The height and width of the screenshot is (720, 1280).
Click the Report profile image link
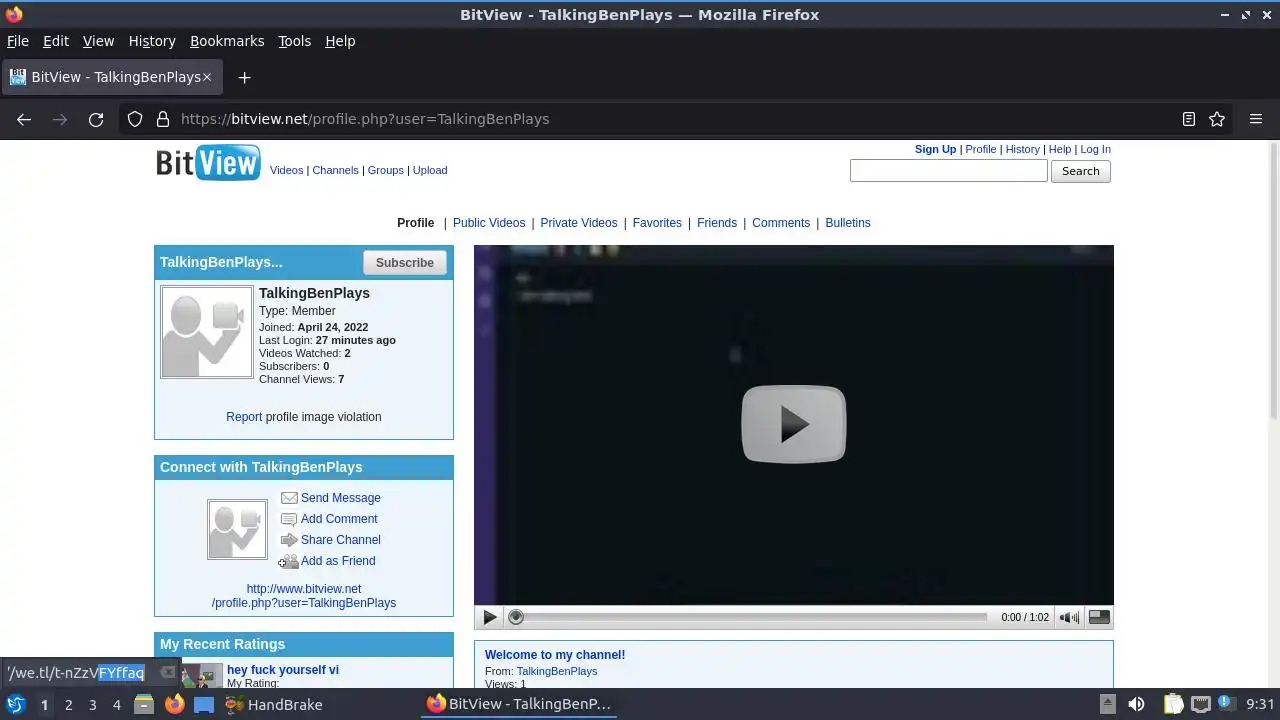[x=244, y=417]
